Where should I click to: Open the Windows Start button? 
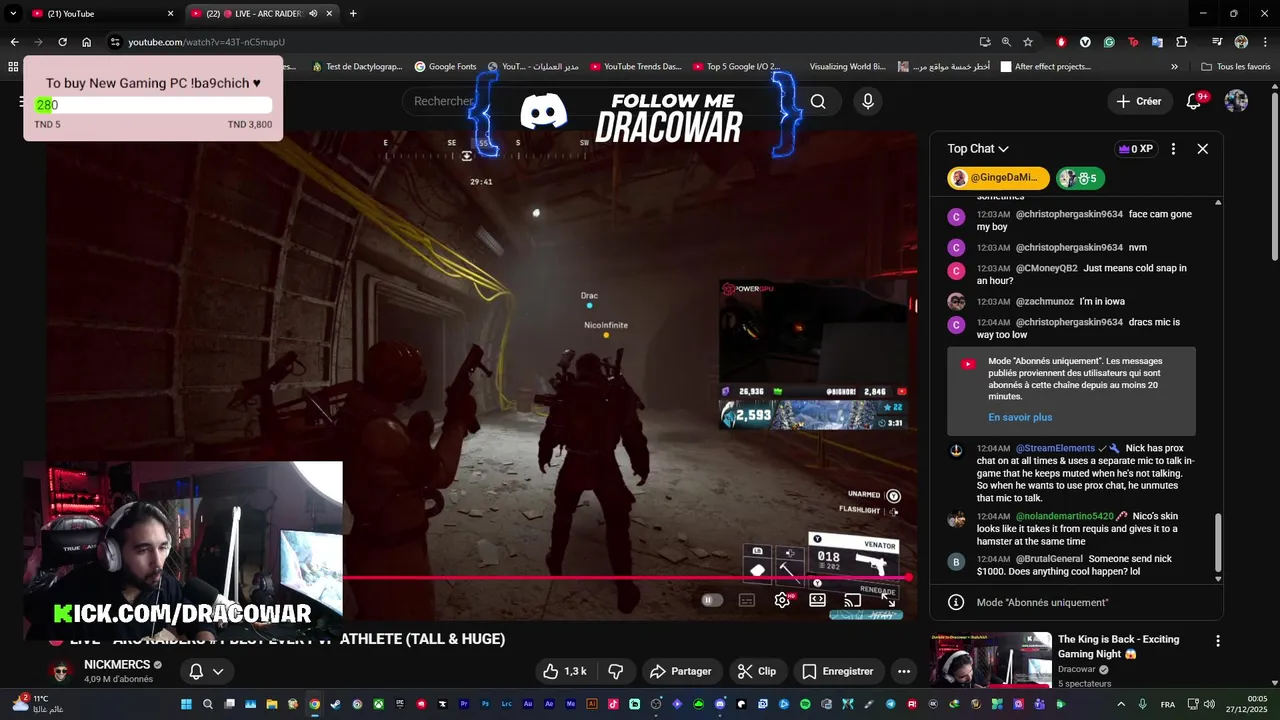[186, 704]
